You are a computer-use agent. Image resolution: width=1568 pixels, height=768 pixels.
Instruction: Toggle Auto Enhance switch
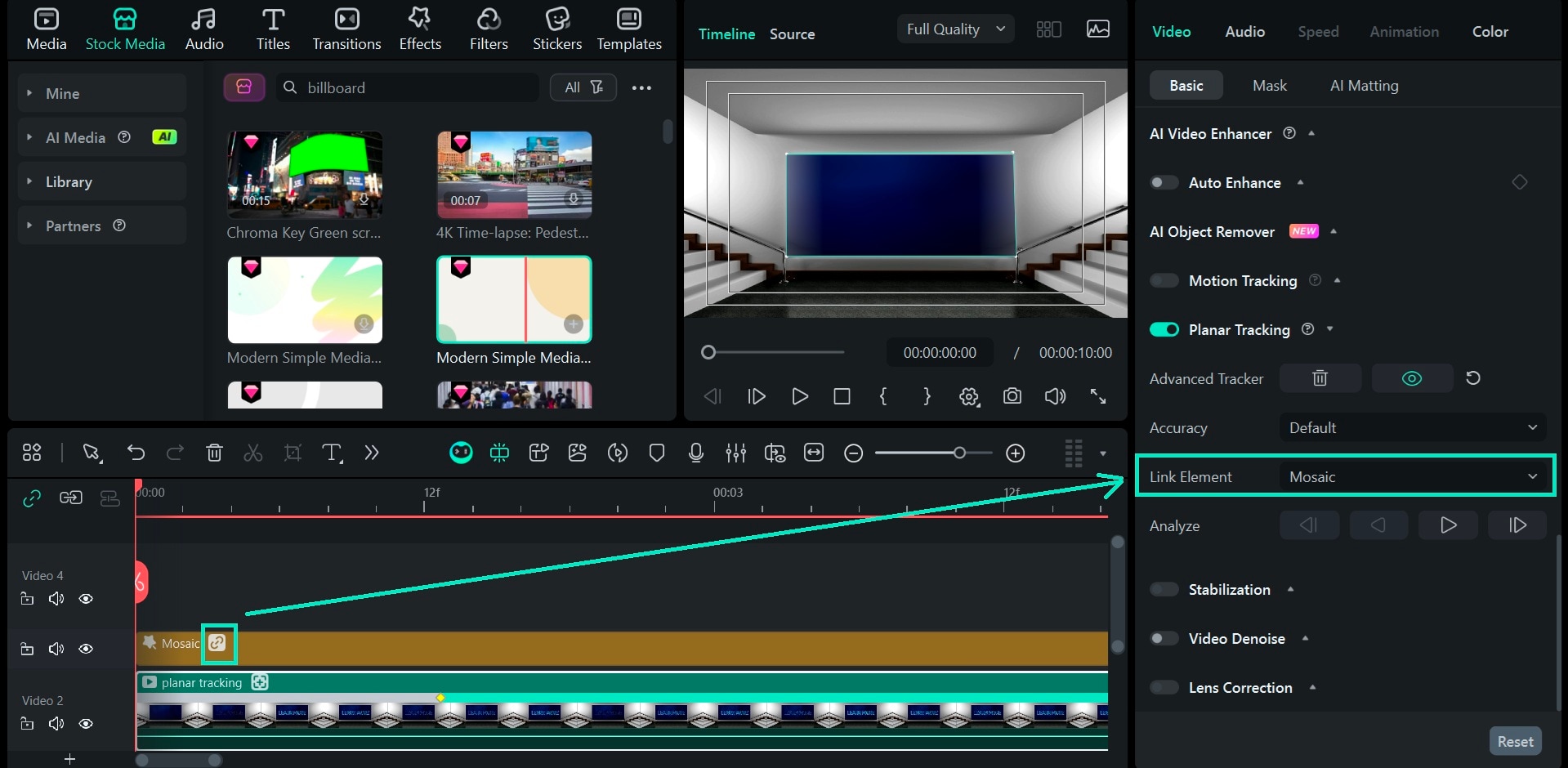[x=1164, y=183]
